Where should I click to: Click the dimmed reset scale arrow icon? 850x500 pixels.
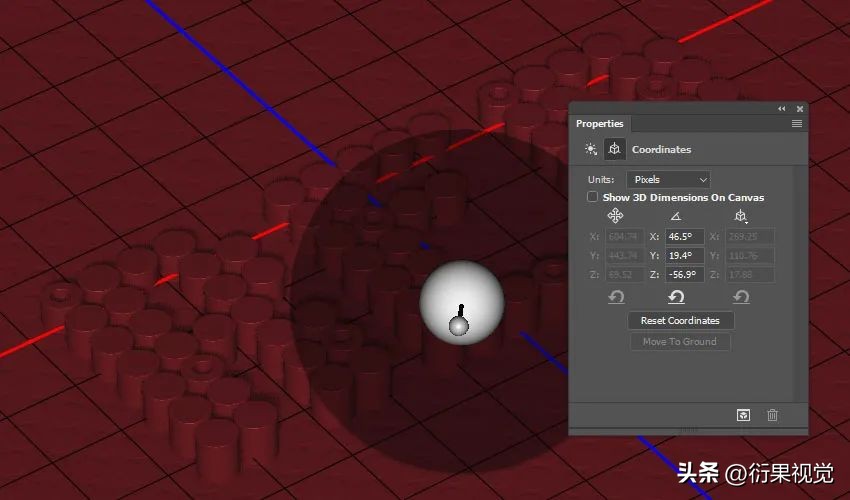click(741, 297)
